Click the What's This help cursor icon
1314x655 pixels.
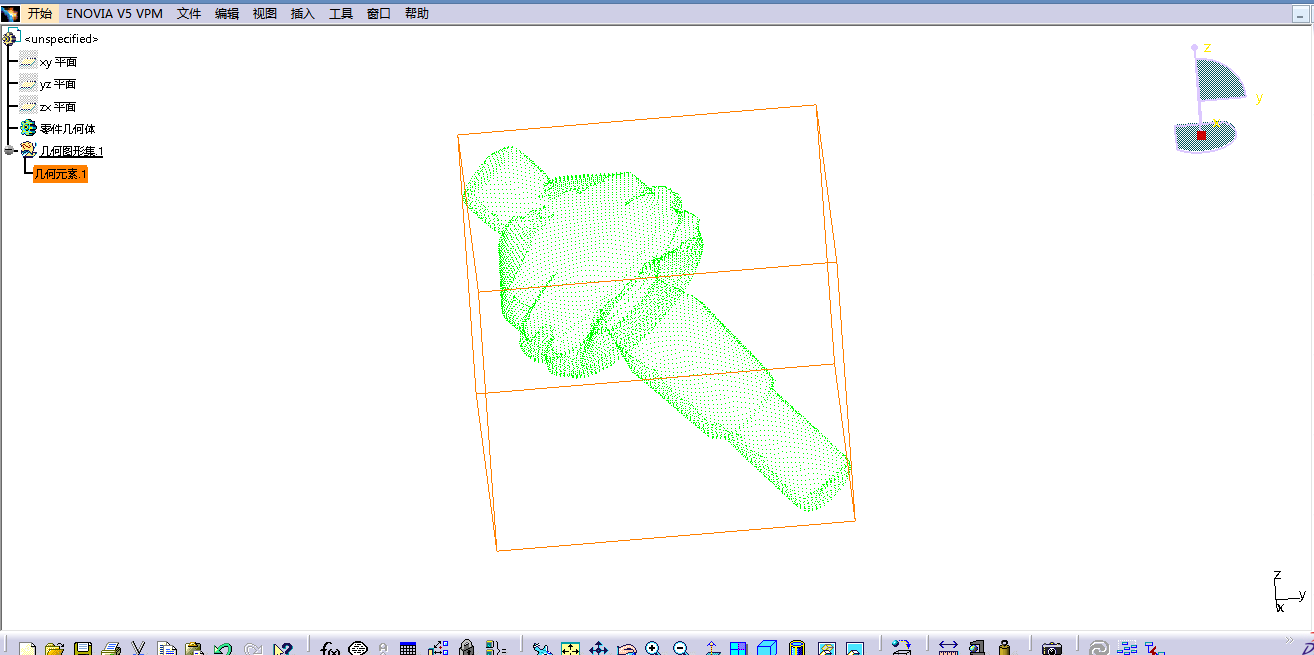coord(283,648)
